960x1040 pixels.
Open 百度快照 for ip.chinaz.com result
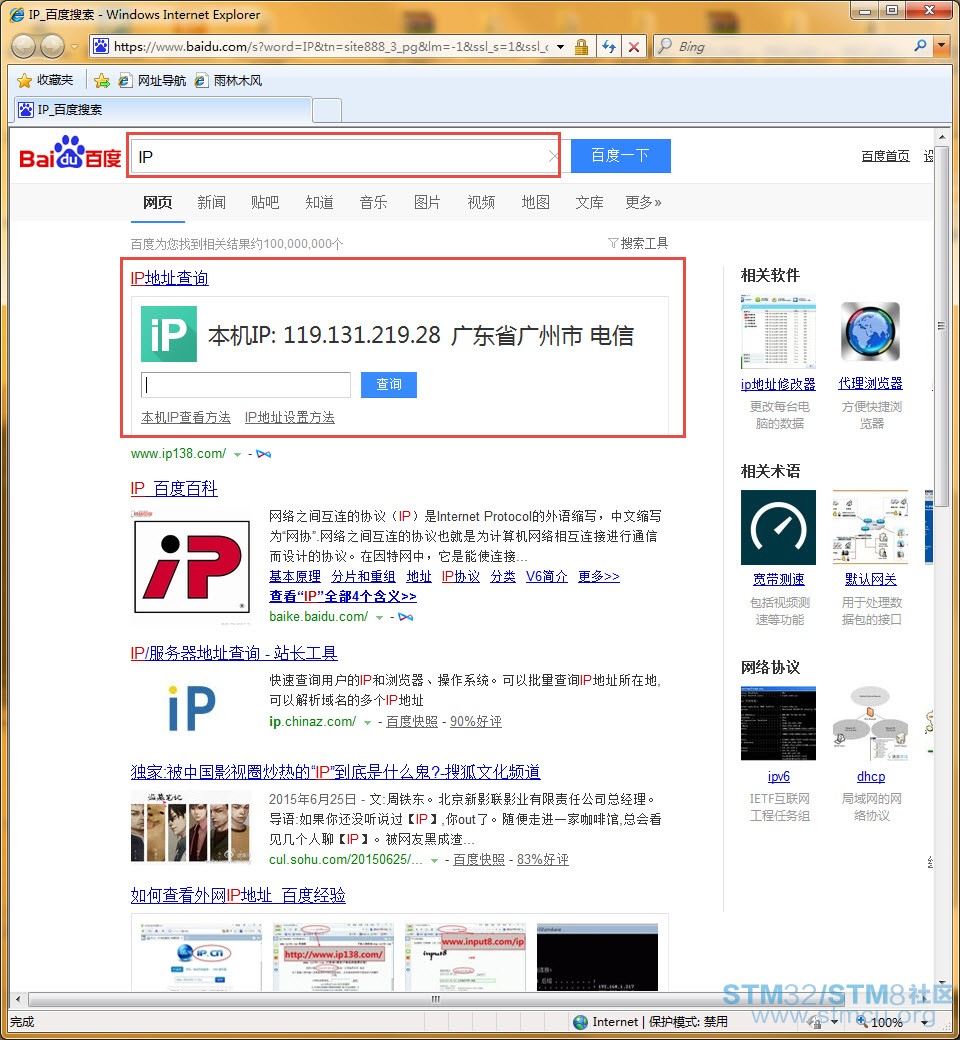coord(412,722)
